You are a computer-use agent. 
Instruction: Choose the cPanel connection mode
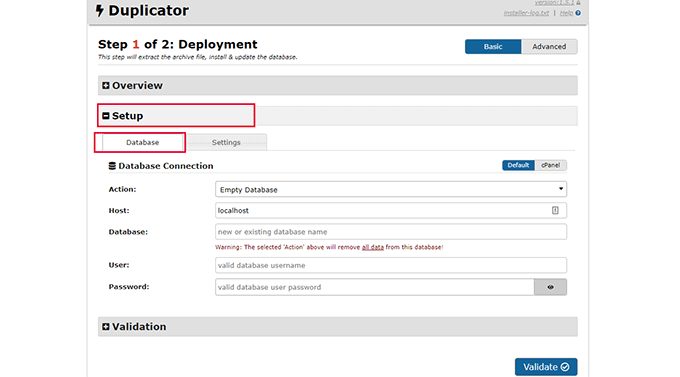pyautogui.click(x=550, y=165)
